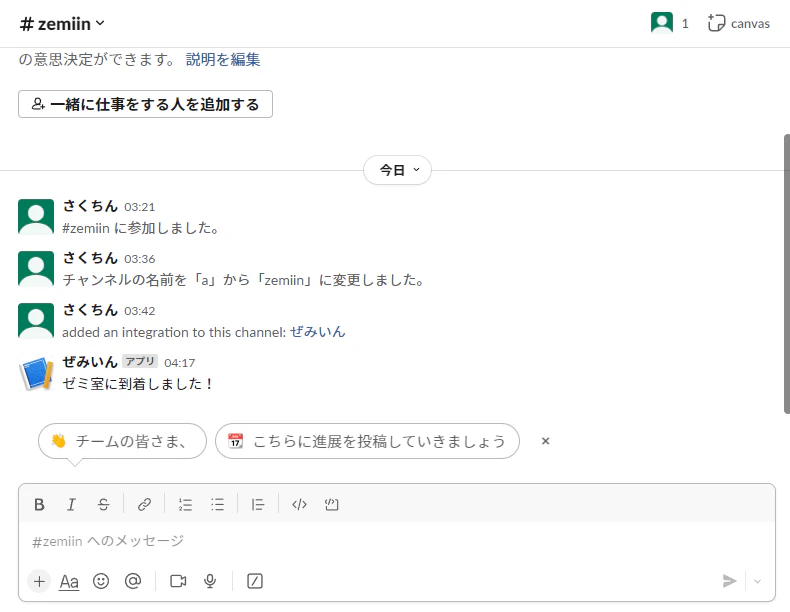This screenshot has width=790, height=612.
Task: Click さくちん avatar on 03:42 message
Action: click(x=36, y=321)
